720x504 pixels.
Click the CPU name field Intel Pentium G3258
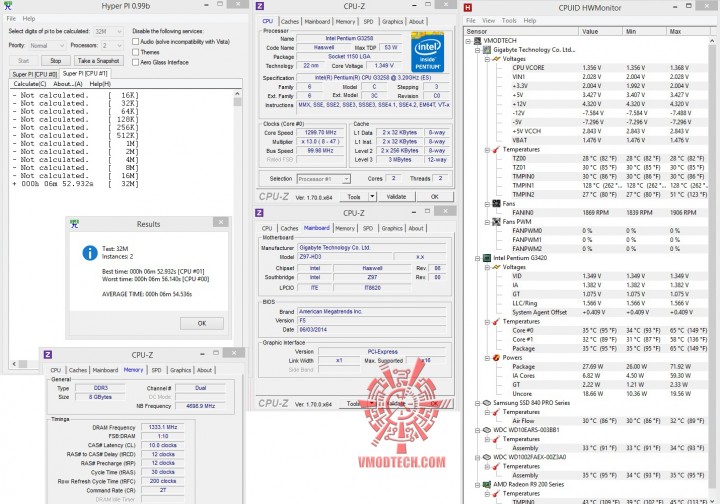tap(349, 39)
